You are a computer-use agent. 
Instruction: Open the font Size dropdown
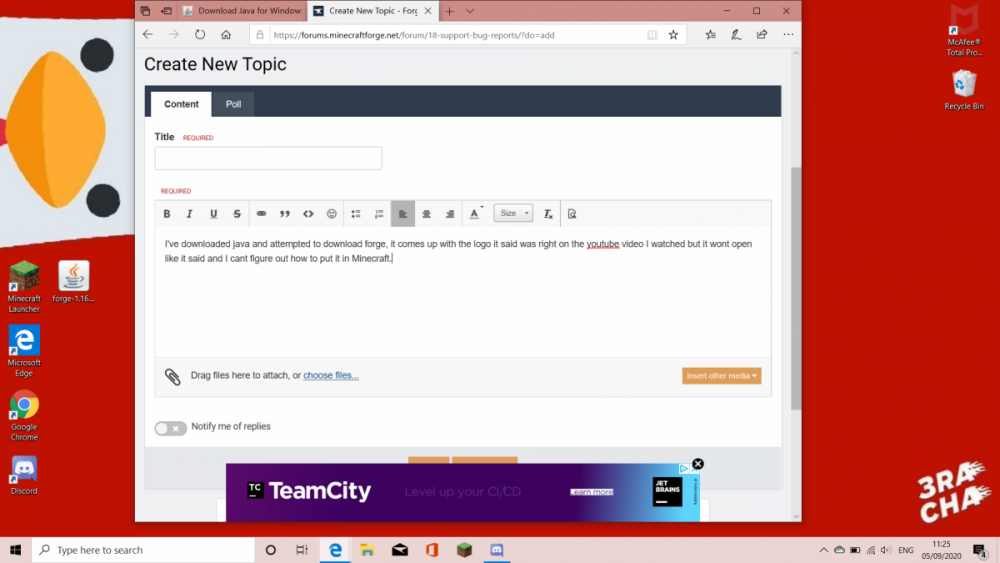click(x=513, y=213)
